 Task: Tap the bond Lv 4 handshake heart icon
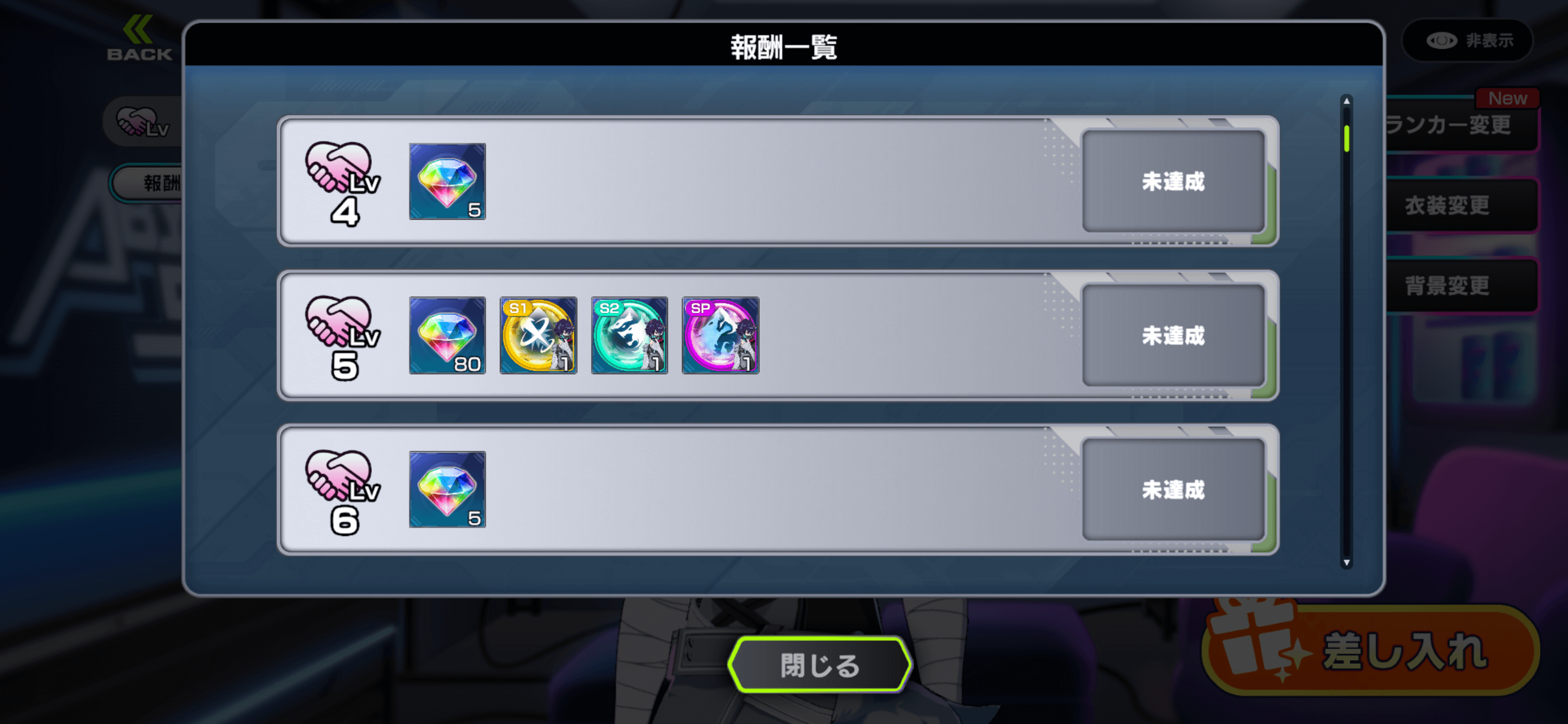pos(343,184)
